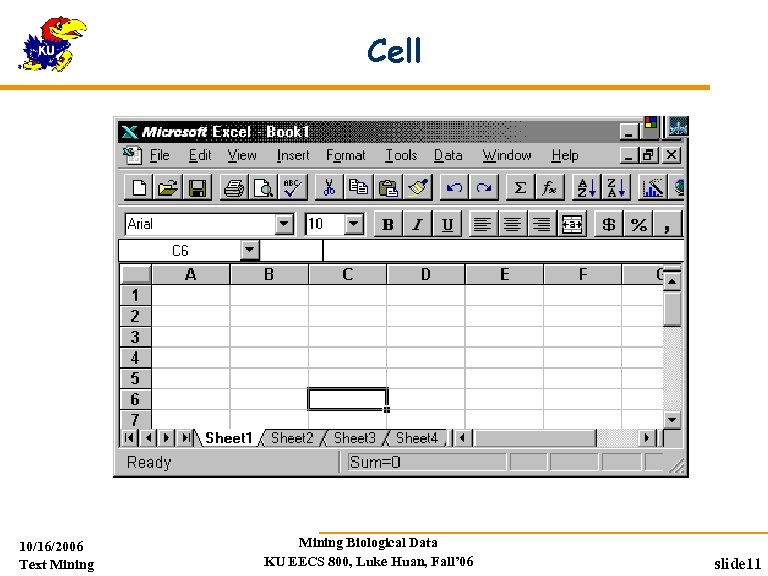Apply Percent style

[x=638, y=224]
